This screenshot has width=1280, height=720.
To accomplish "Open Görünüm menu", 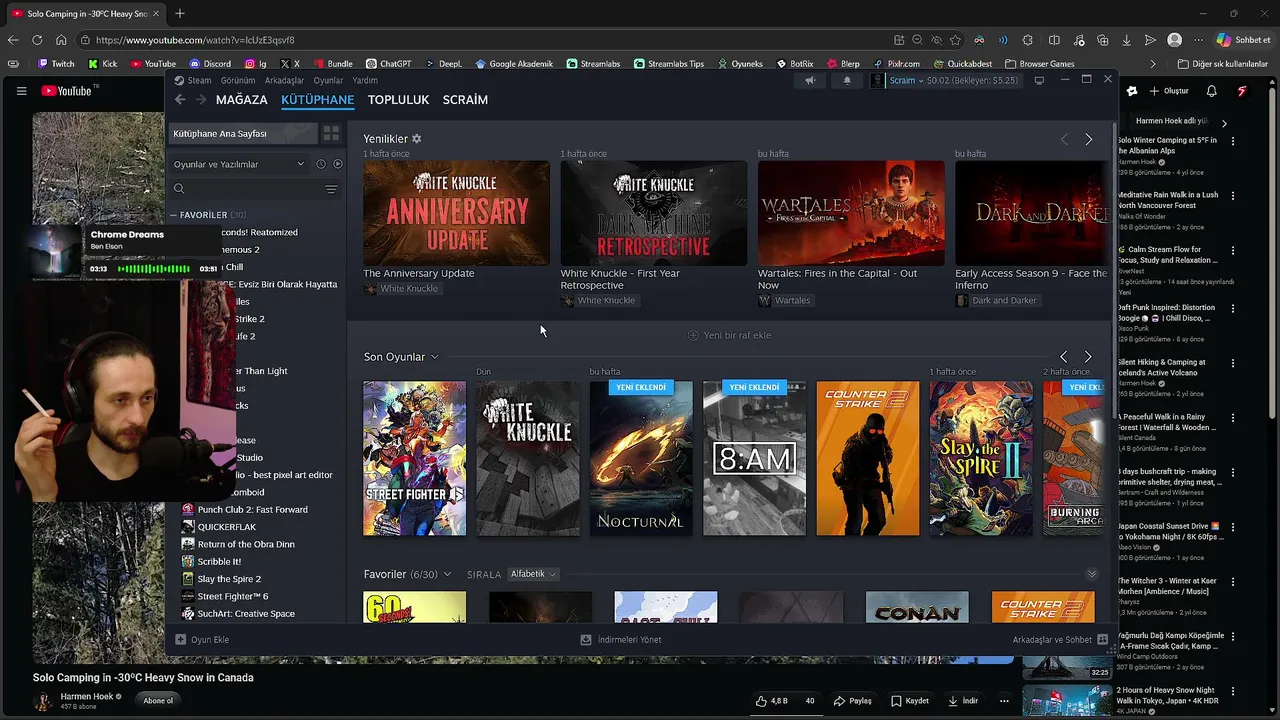I will pyautogui.click(x=238, y=81).
